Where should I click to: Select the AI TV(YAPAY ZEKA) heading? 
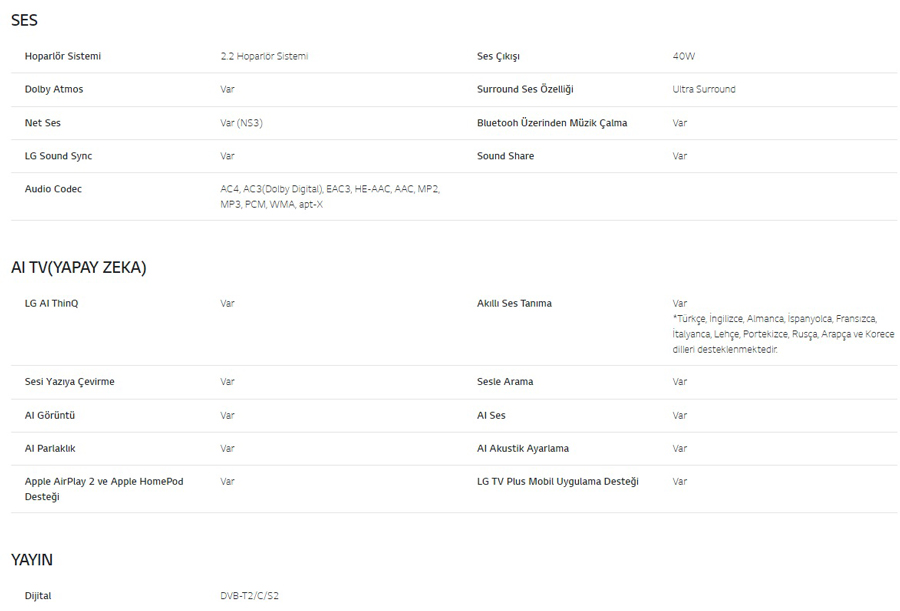(x=79, y=268)
